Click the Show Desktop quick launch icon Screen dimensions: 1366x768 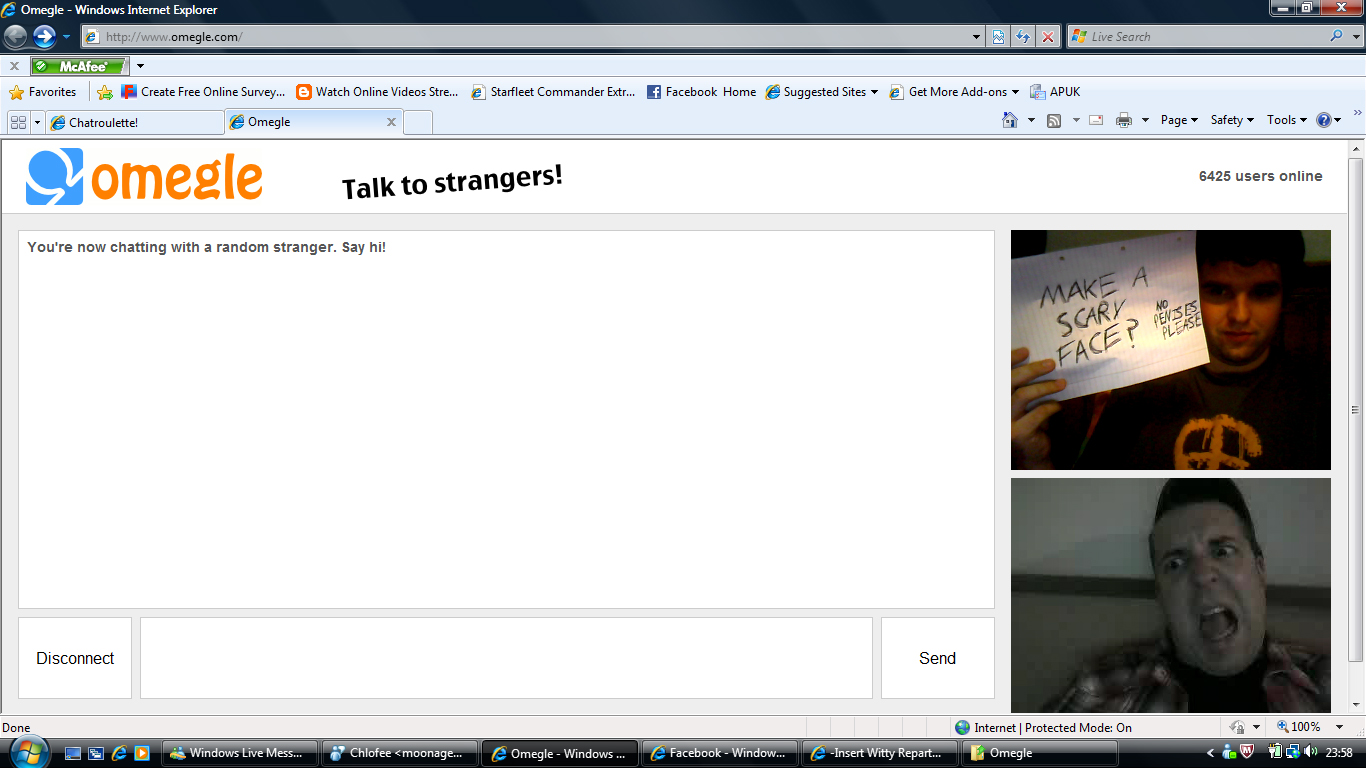click(x=73, y=753)
